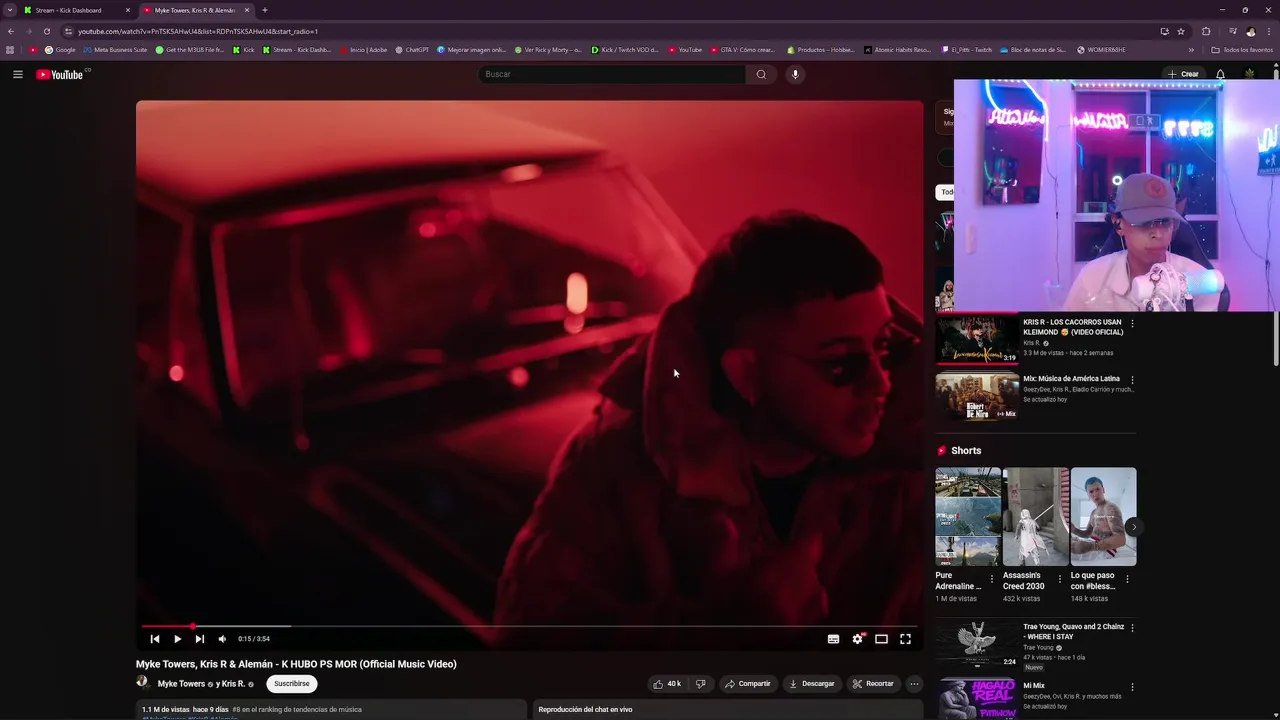Open Google bookmark
1280x720 pixels.
(60, 50)
